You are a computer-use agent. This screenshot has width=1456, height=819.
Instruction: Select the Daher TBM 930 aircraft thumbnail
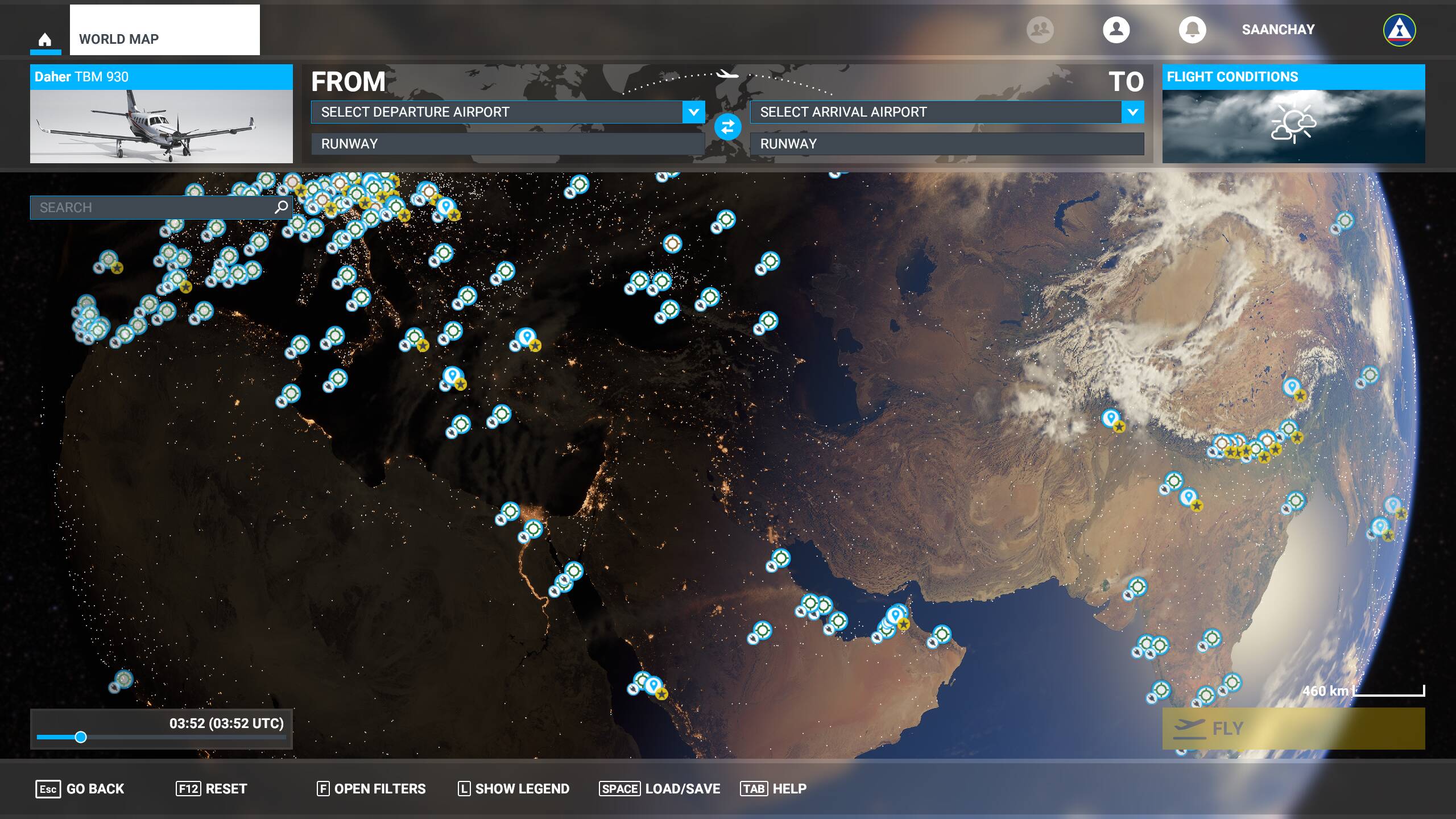162,114
